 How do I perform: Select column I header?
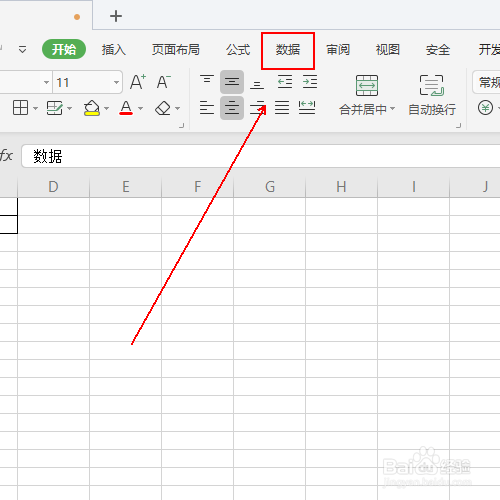(413, 187)
